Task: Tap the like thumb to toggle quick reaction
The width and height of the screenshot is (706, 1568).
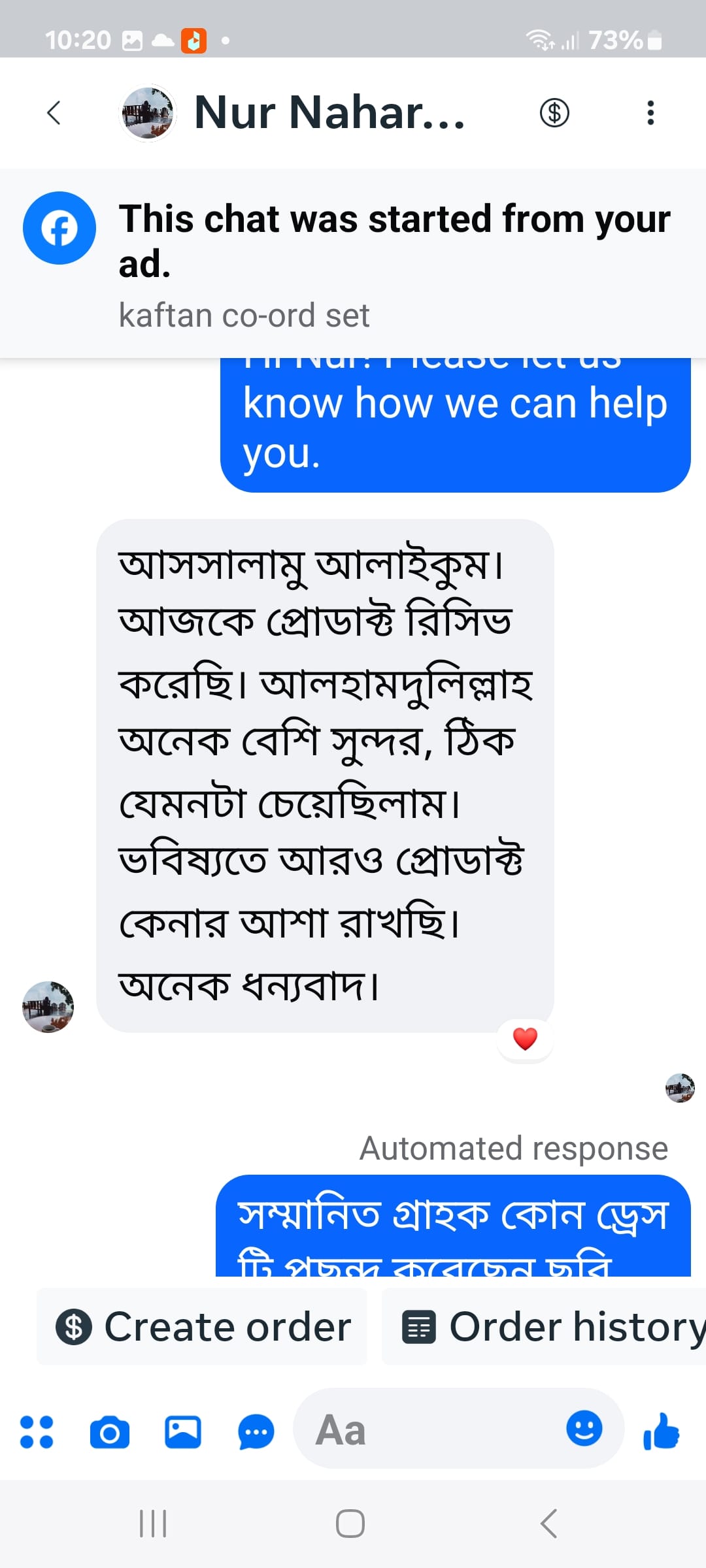Action: (x=662, y=1428)
